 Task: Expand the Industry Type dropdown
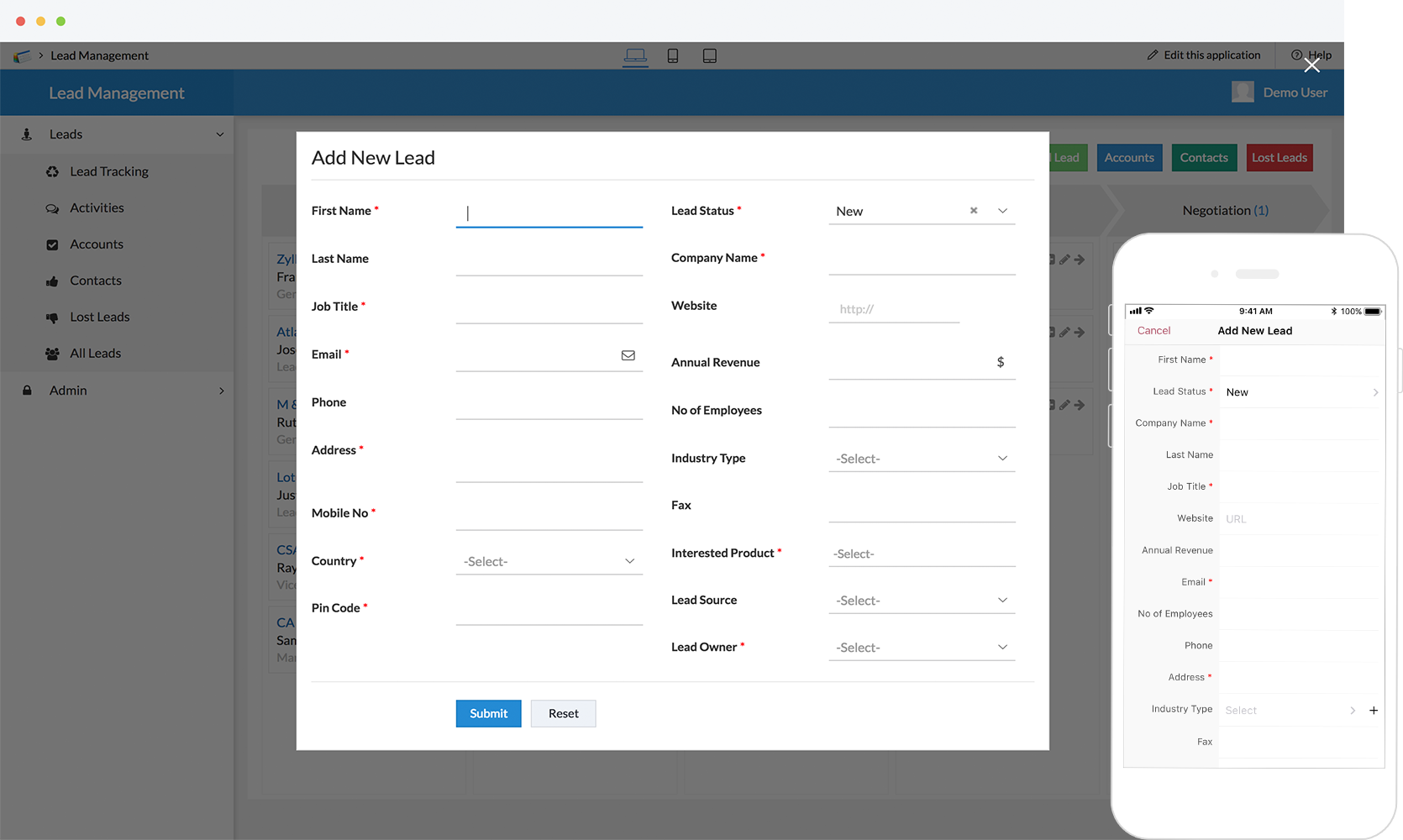pyautogui.click(x=922, y=459)
